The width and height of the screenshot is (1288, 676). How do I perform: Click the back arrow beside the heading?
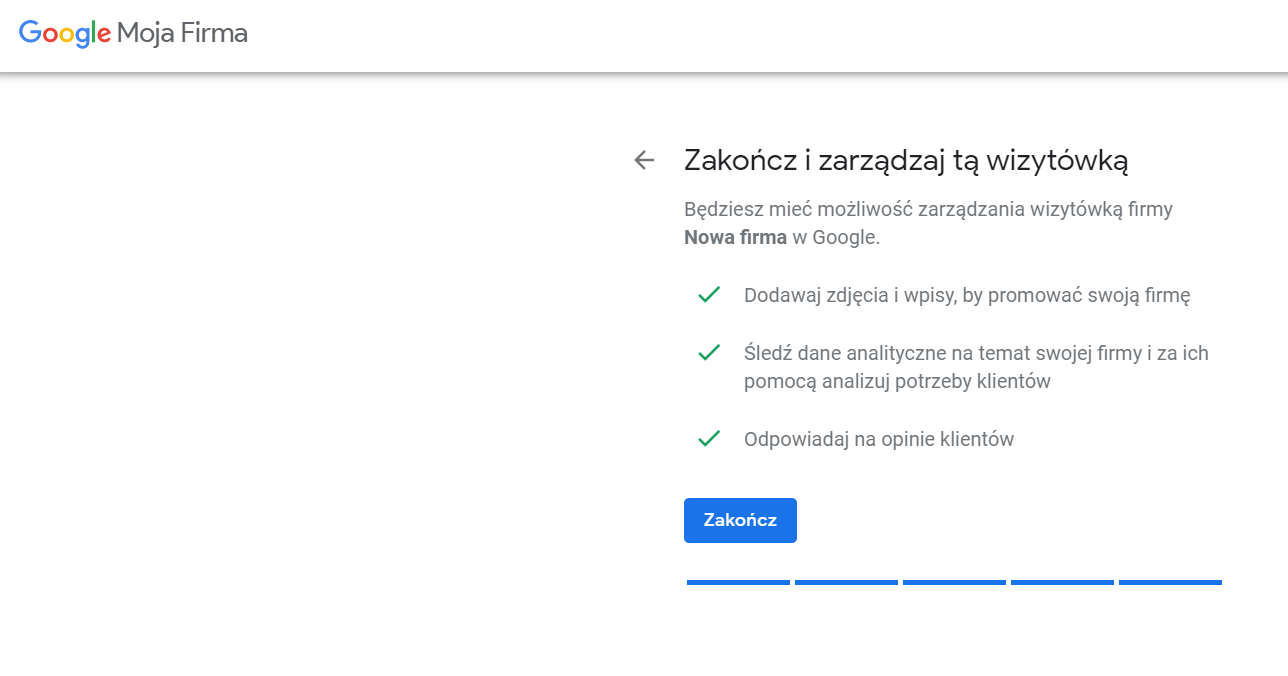[x=644, y=160]
